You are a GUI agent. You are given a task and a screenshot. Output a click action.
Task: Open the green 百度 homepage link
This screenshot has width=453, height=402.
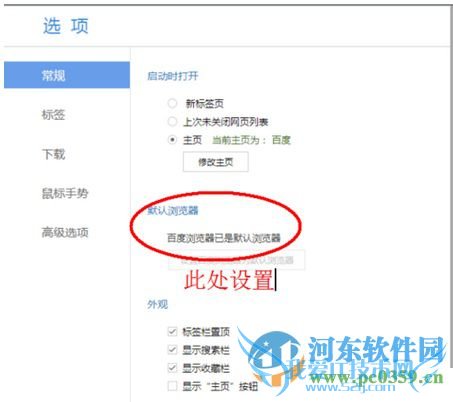(x=281, y=140)
